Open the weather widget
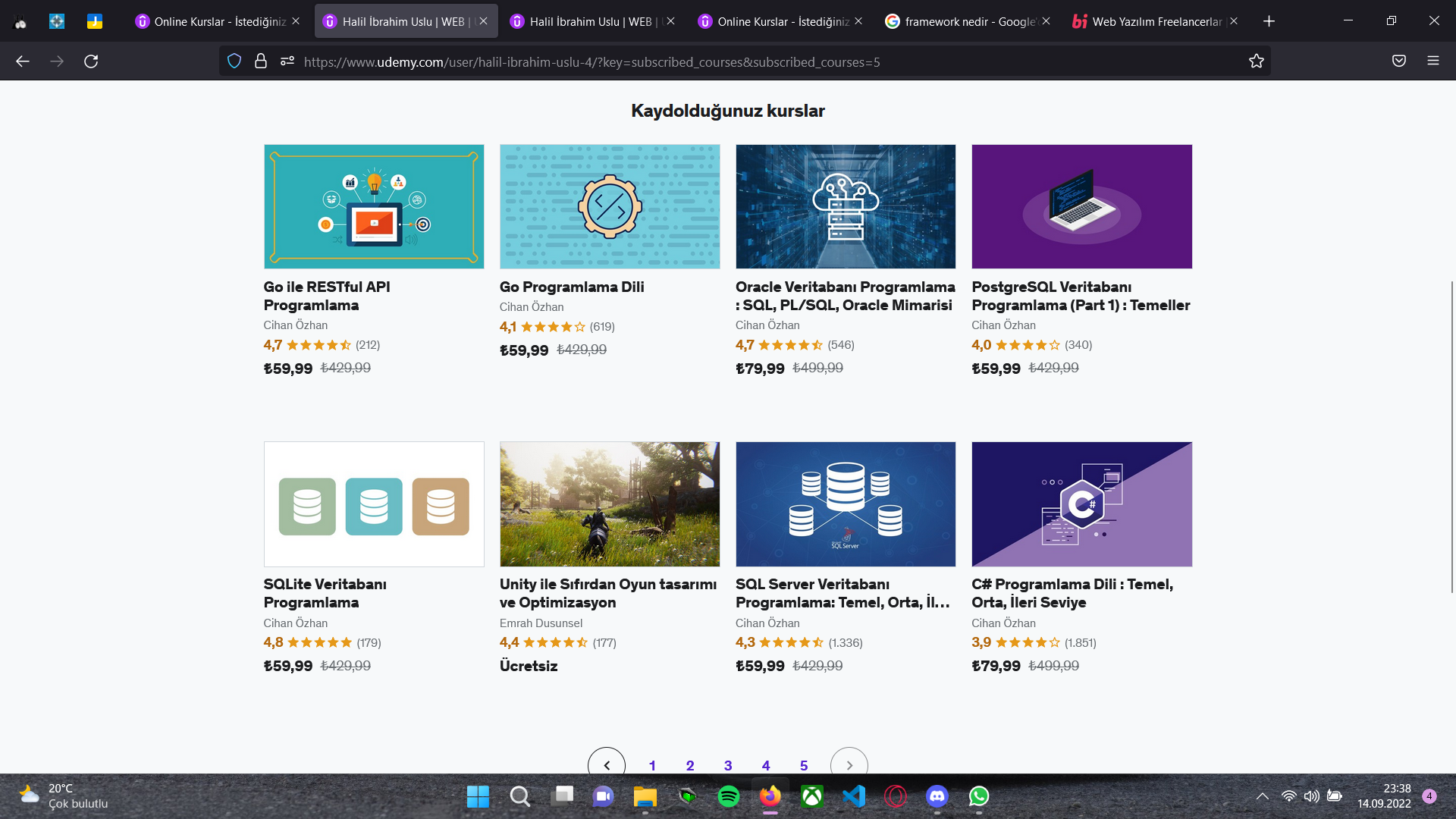Screen dimensions: 1456x819 [x=64, y=796]
